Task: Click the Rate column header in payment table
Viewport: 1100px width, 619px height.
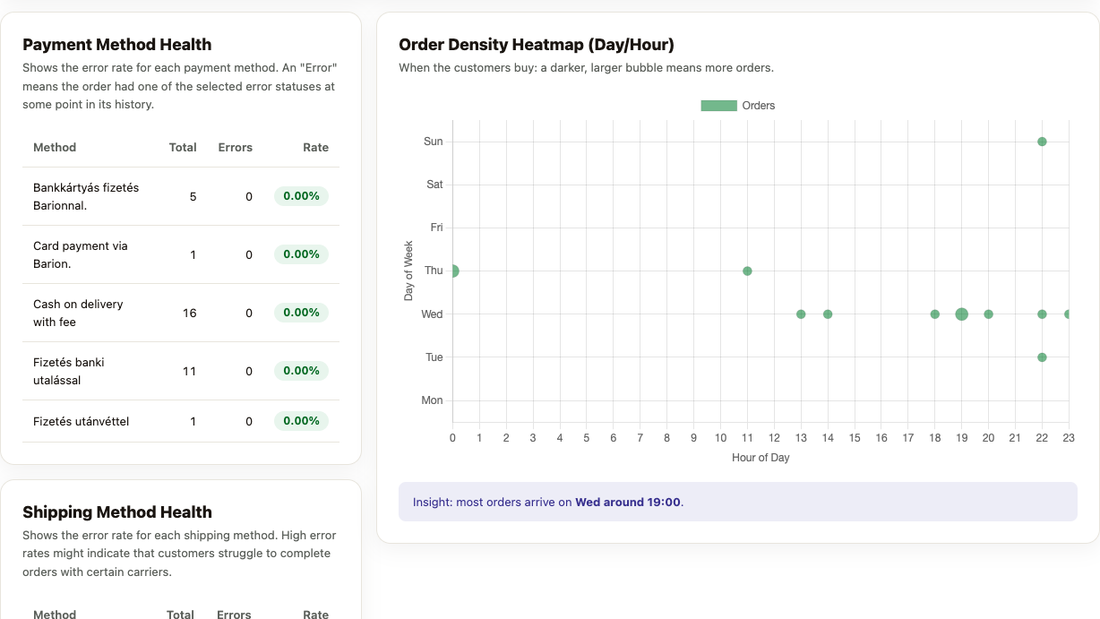Action: pos(316,147)
